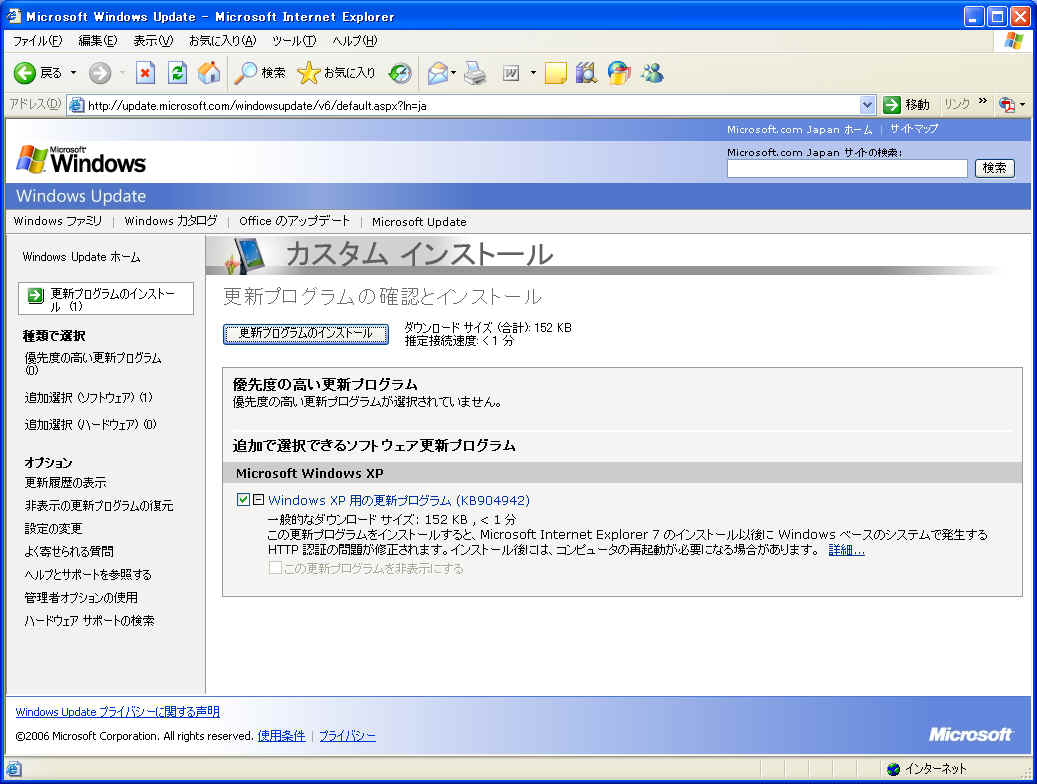Open the お気に入り(A) menu
1037x784 pixels.
pos(222,41)
